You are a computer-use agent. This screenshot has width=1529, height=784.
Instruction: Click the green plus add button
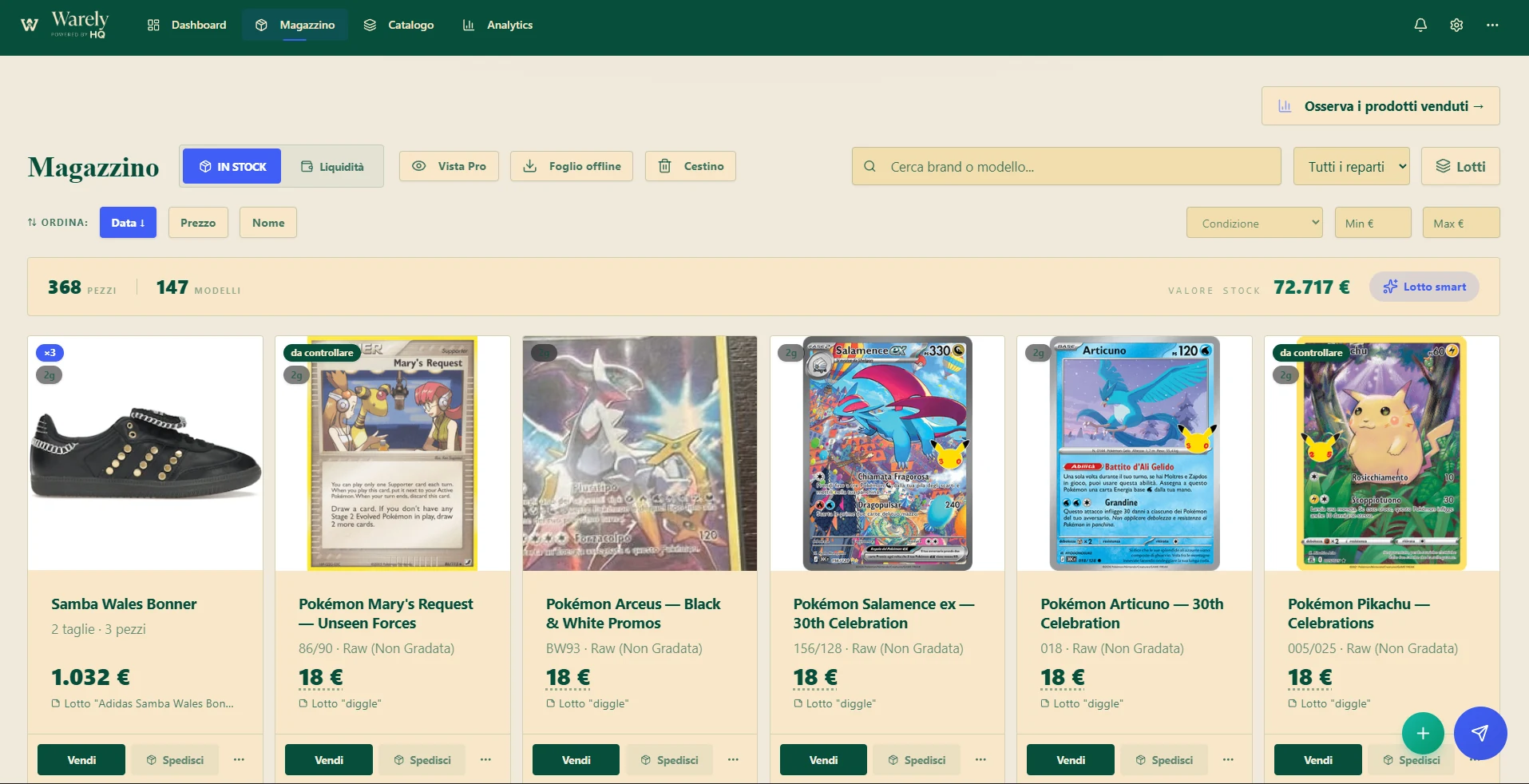point(1423,733)
